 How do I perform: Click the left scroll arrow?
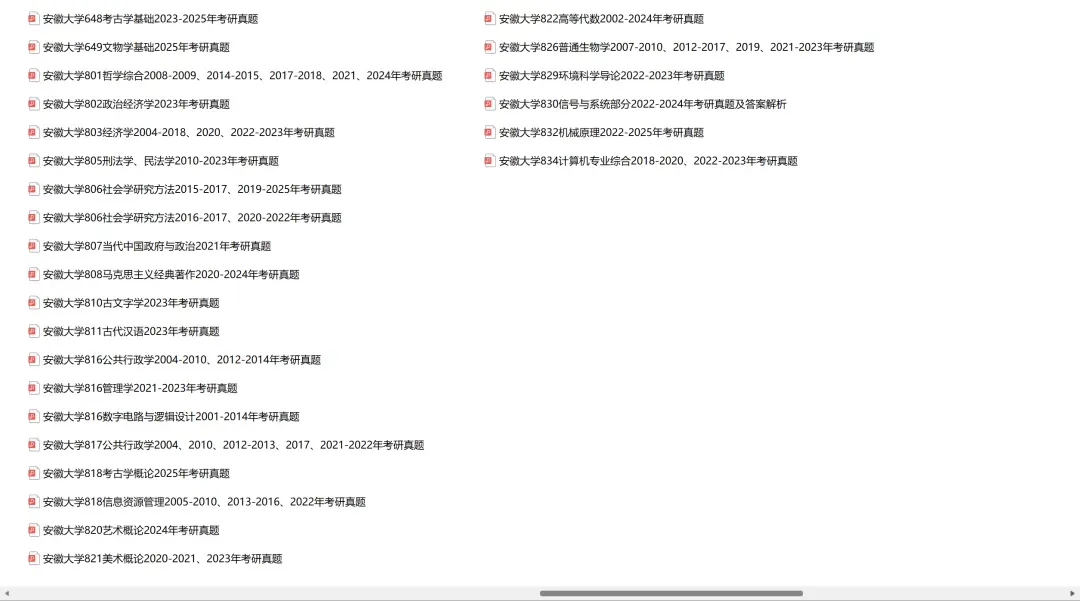pyautogui.click(x=7, y=593)
